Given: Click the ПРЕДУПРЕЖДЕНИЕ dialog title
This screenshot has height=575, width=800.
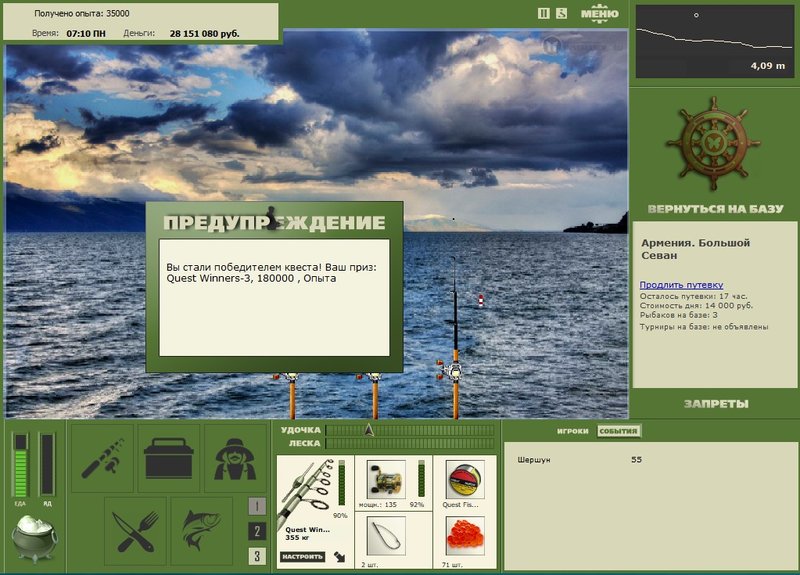Looking at the screenshot, I should [x=274, y=222].
